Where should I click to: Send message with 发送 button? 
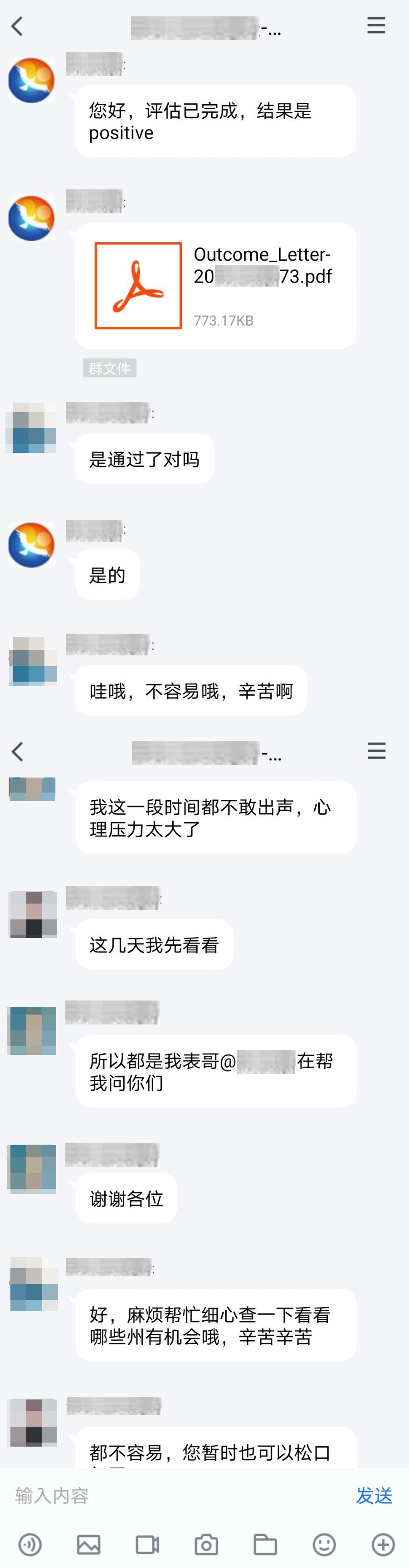tap(374, 1495)
